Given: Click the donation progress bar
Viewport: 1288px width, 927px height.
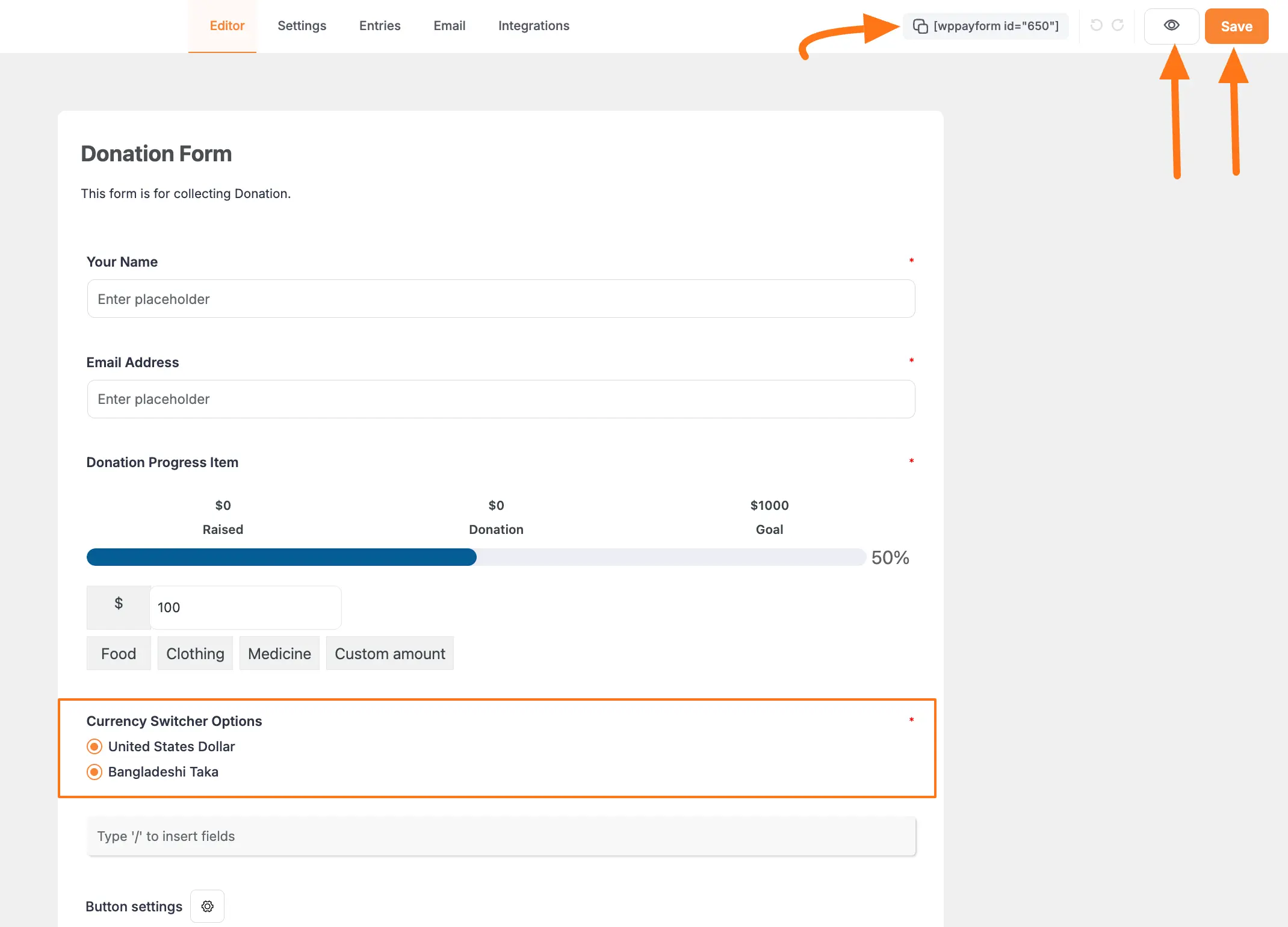Looking at the screenshot, I should point(475,557).
